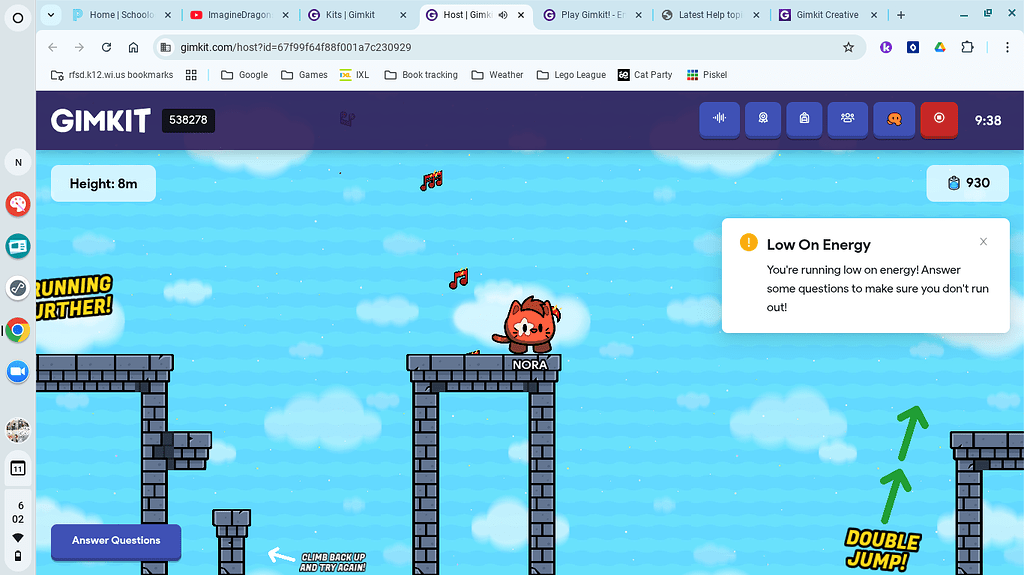The height and width of the screenshot is (575, 1024).
Task: Dismiss the Low On Energy notification
Action: coord(983,242)
